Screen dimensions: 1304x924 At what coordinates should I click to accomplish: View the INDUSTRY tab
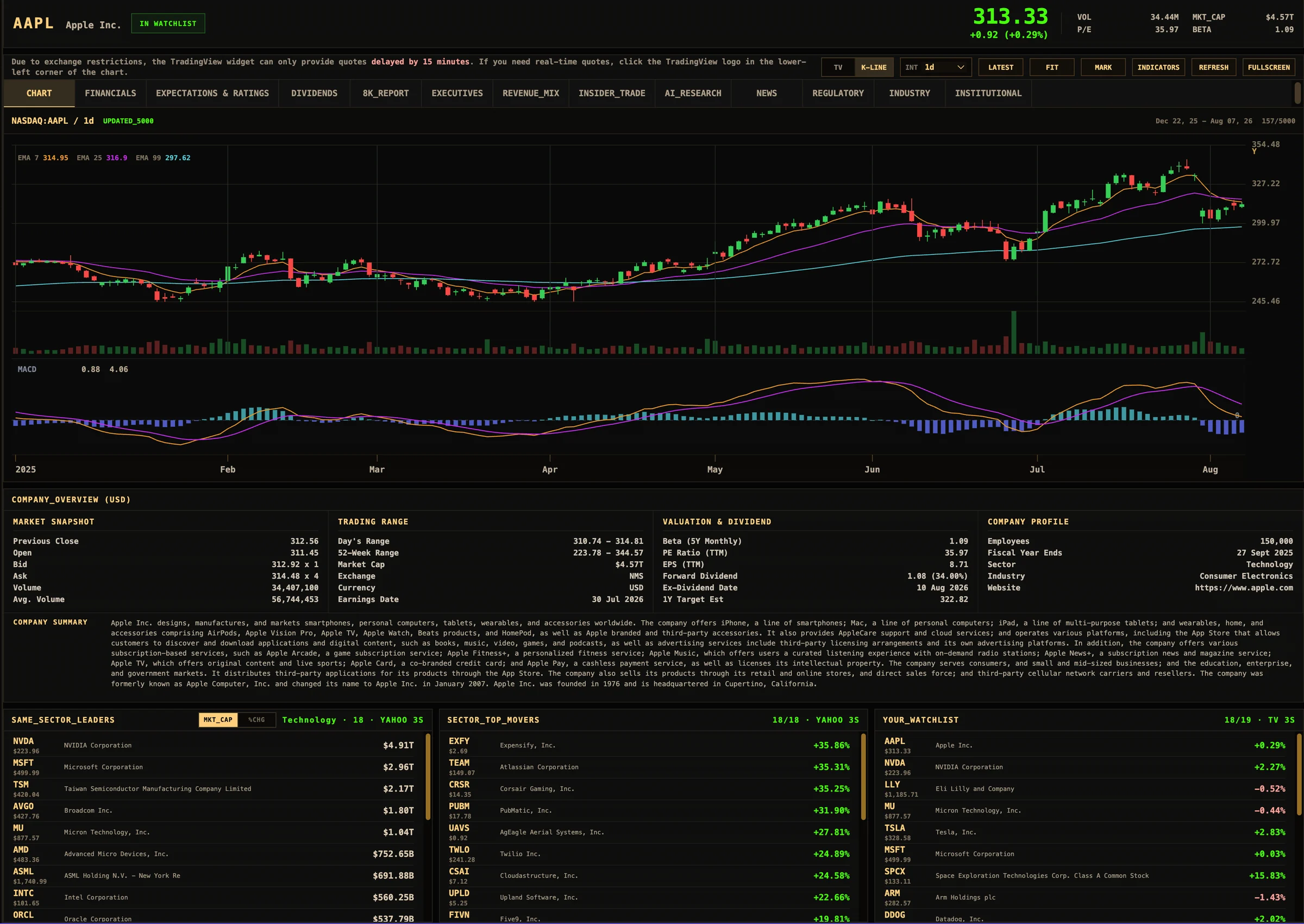pyautogui.click(x=909, y=93)
